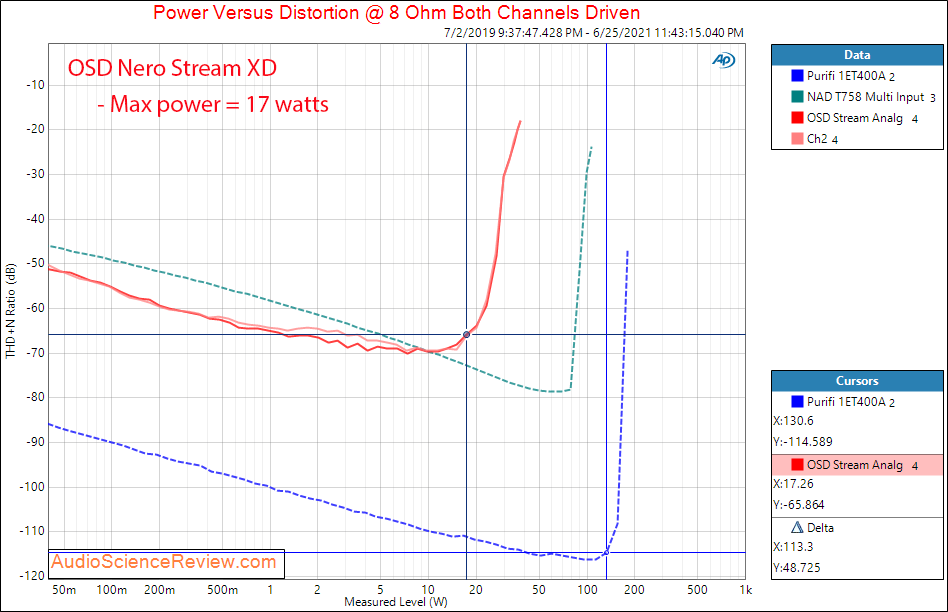This screenshot has height=612, width=948.
Task: Click the '500m' X-axis tick label
Action: coord(222,590)
